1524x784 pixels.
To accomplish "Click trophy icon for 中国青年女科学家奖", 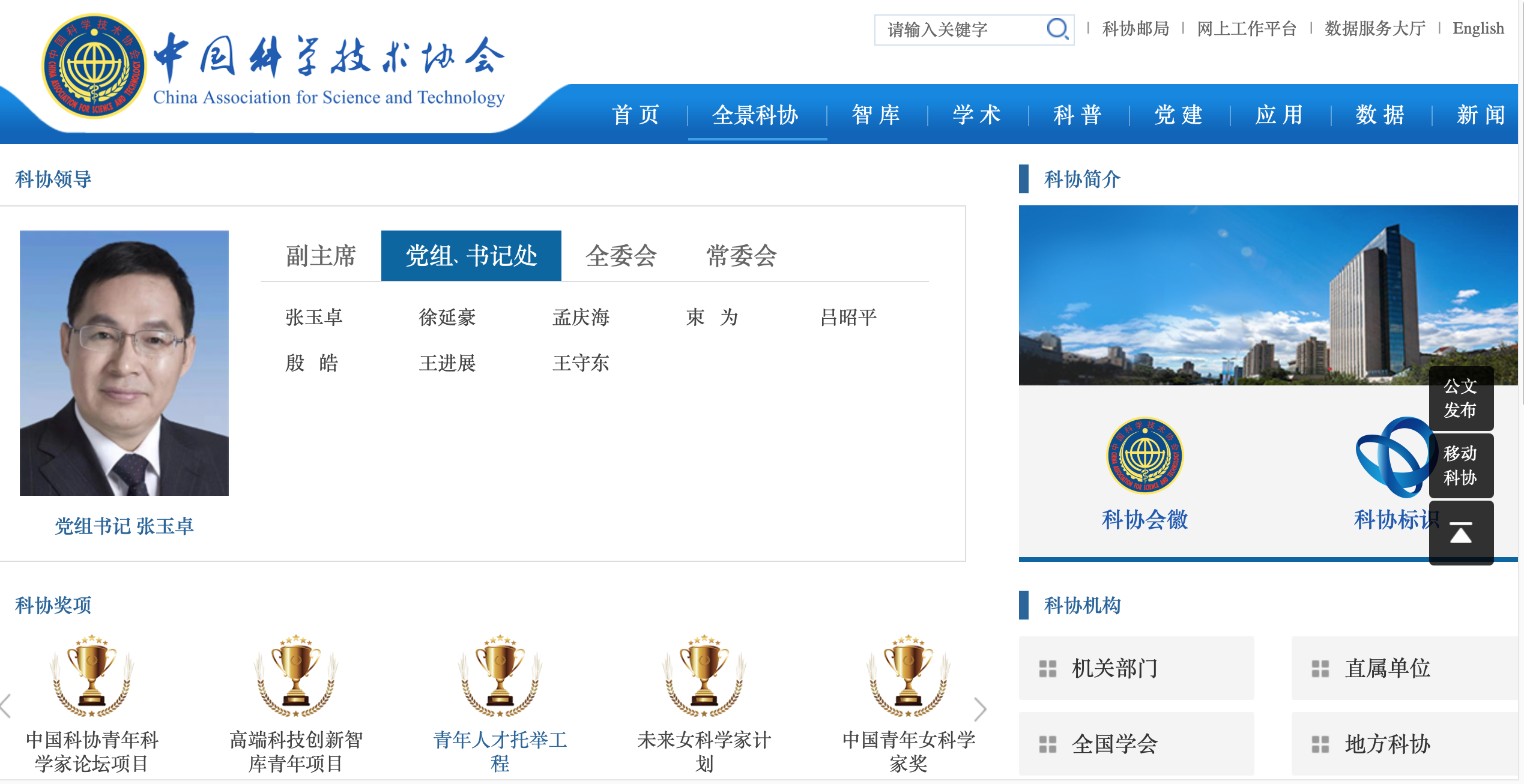I will tap(909, 676).
